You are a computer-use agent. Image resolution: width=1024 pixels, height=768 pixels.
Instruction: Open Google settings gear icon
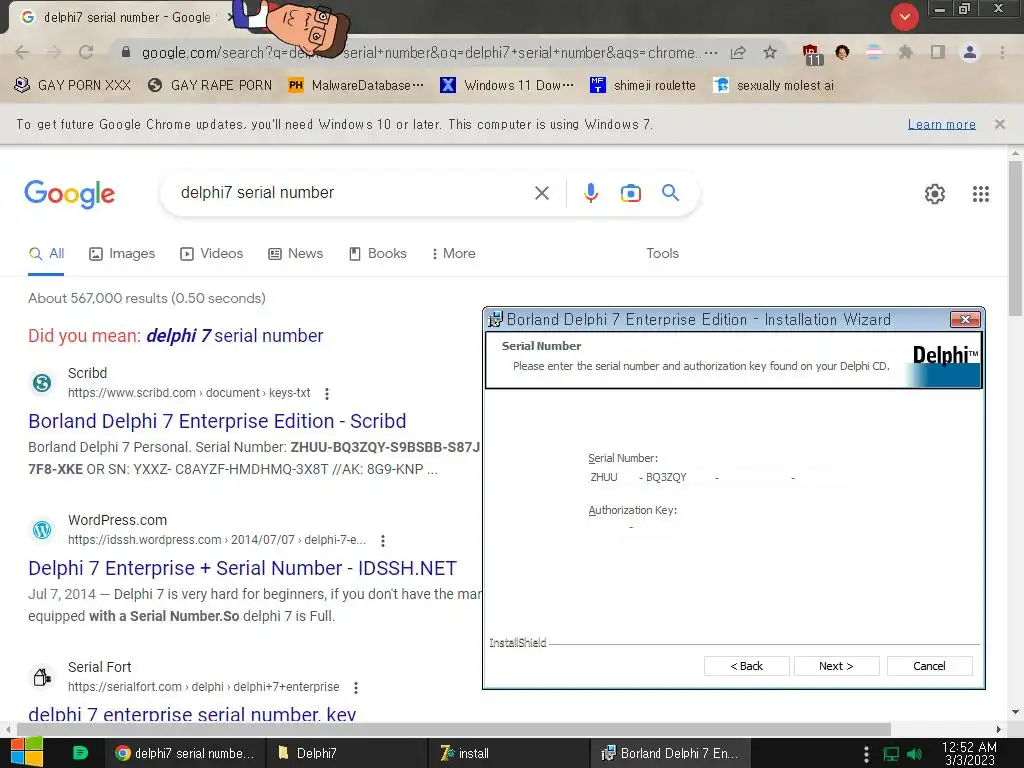(935, 194)
